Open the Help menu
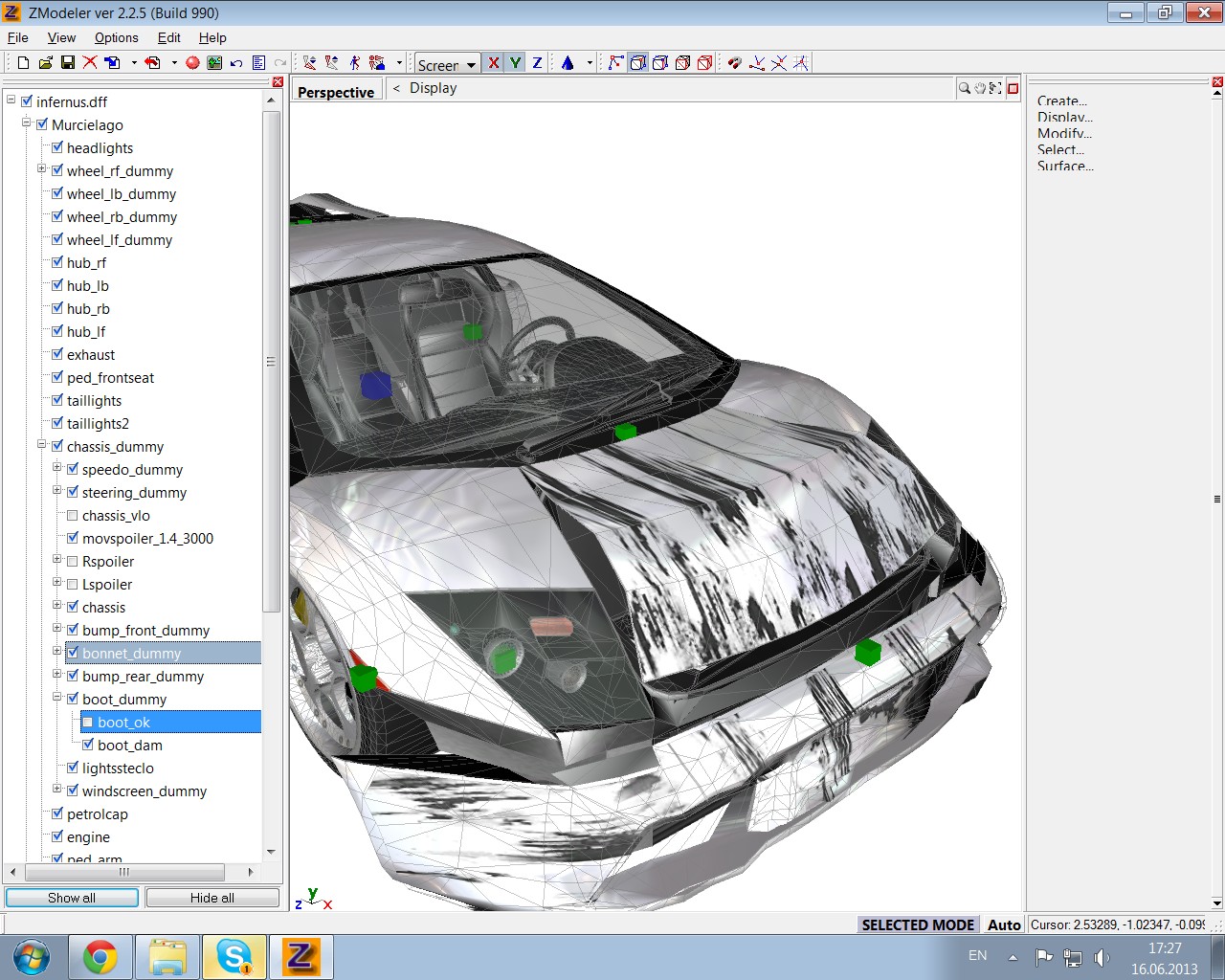The height and width of the screenshot is (980, 1225). tap(212, 37)
